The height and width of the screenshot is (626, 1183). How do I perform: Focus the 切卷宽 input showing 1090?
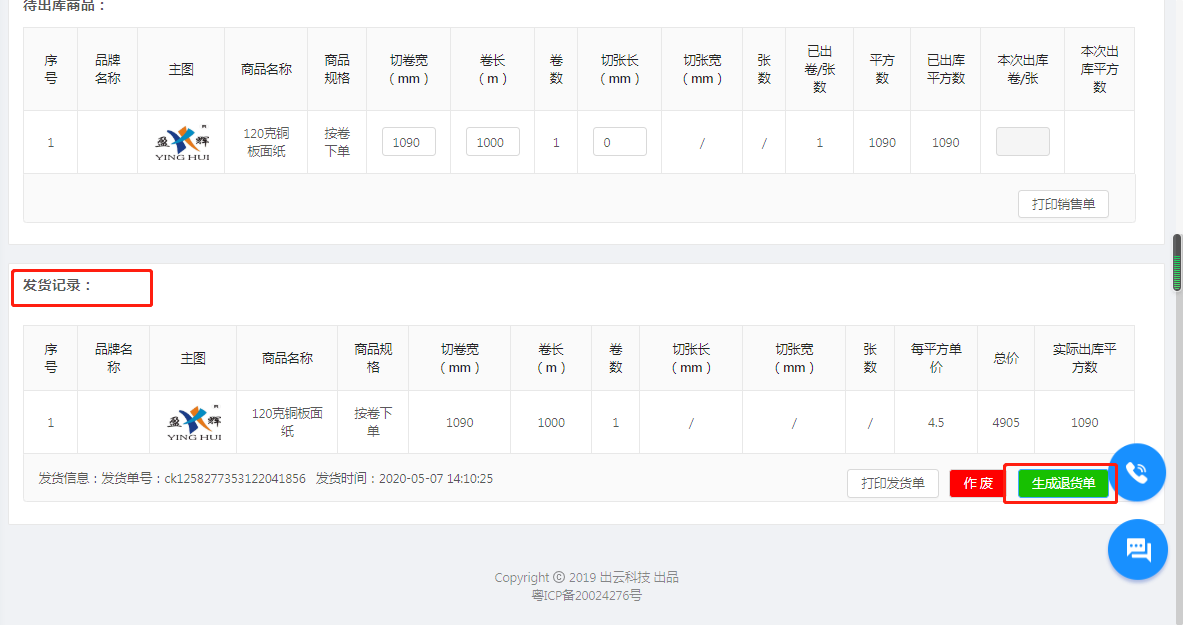(408, 142)
